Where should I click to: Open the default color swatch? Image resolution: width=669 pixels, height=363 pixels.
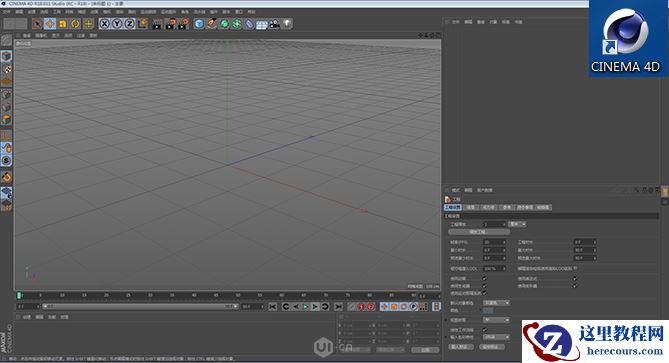pyautogui.click(x=488, y=311)
